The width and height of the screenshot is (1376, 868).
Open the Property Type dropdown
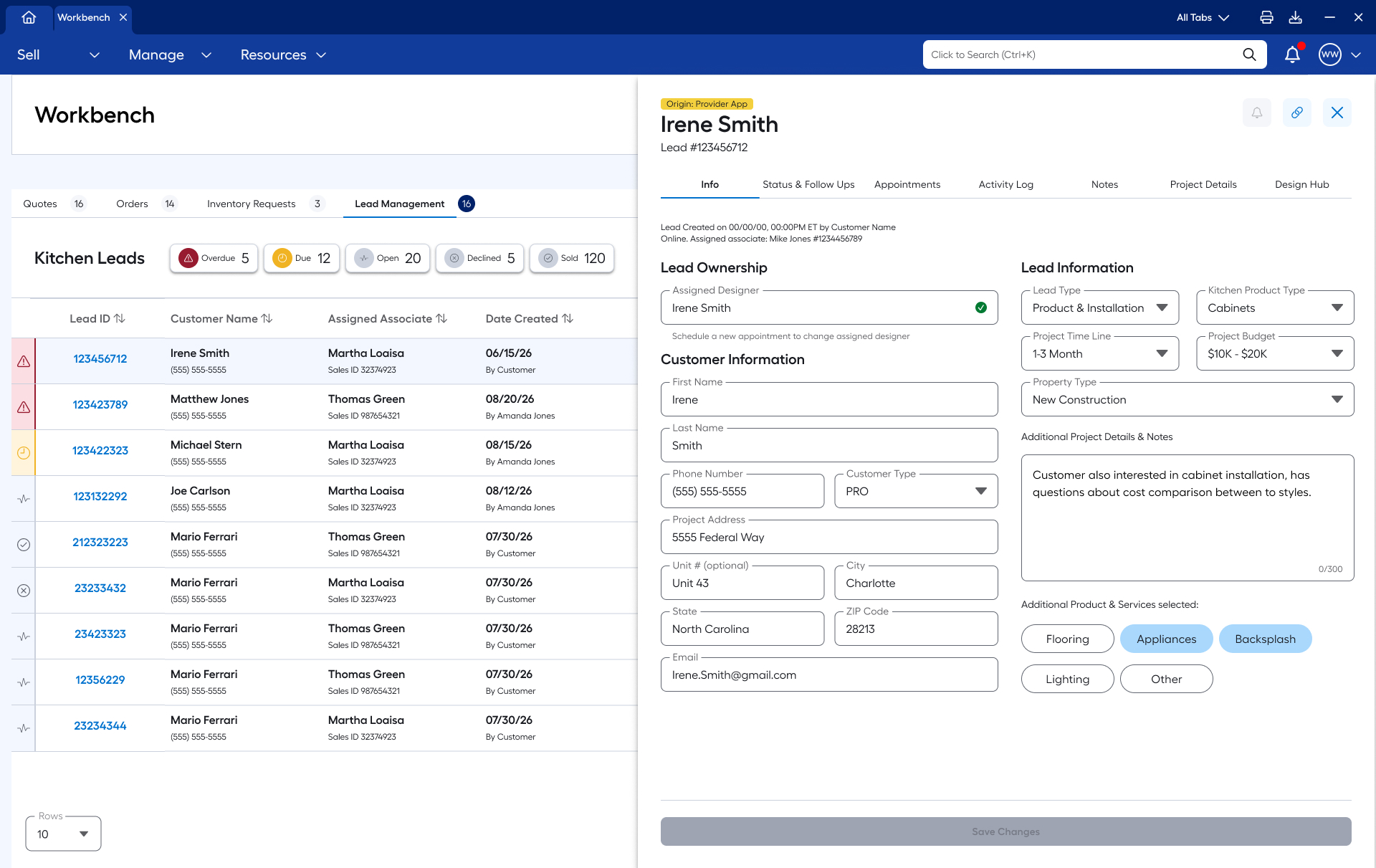coord(1188,399)
